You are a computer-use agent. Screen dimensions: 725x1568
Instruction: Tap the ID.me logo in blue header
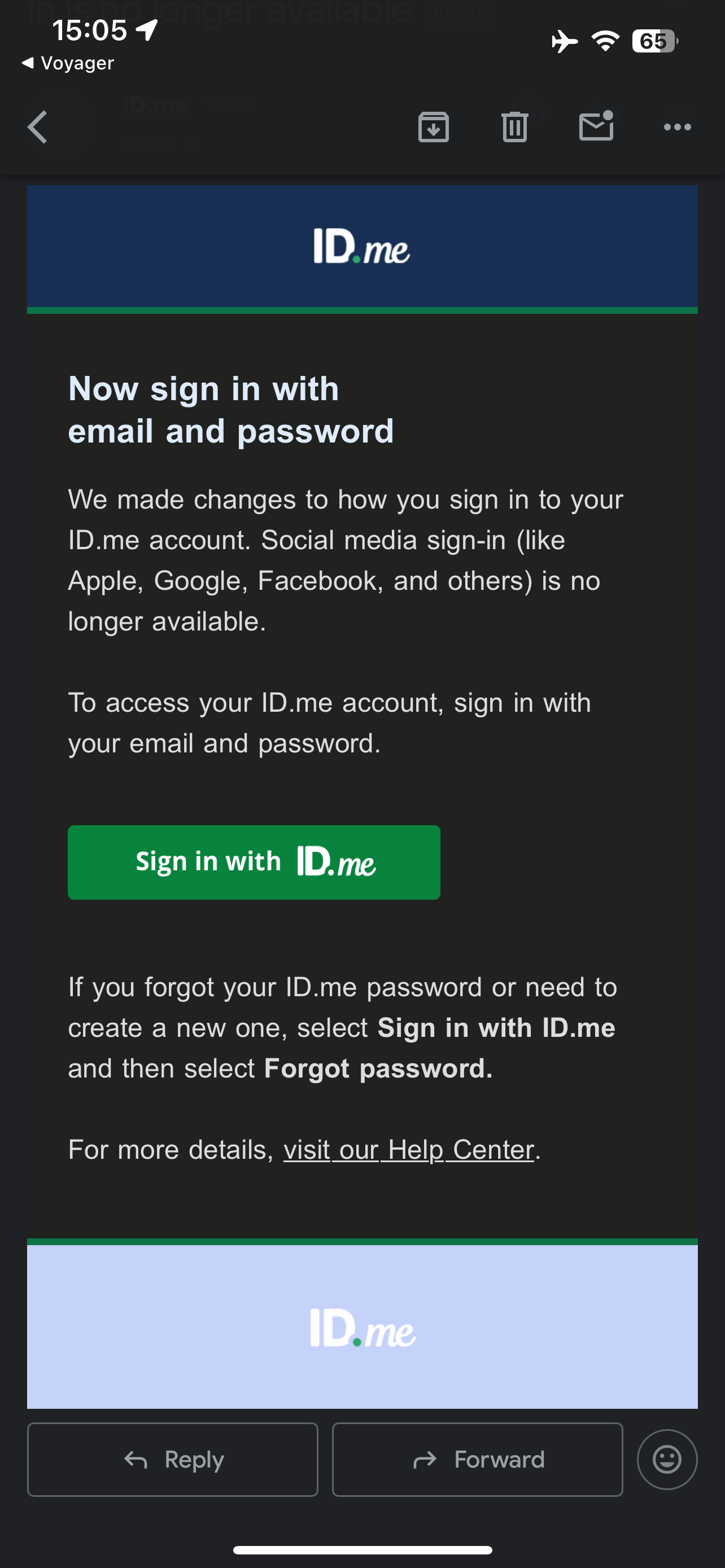[x=361, y=247]
